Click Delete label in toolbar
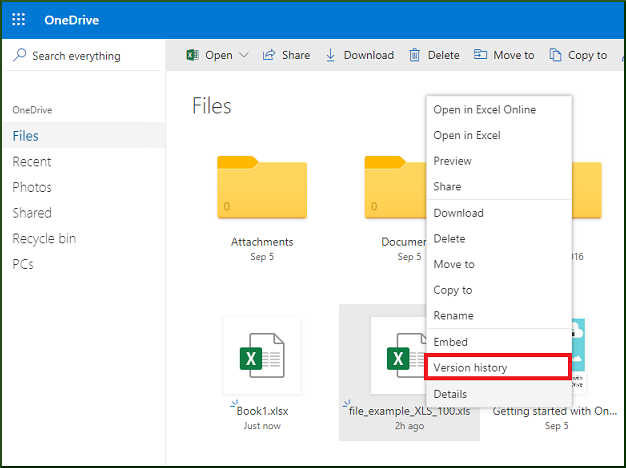The height and width of the screenshot is (468, 626). [x=444, y=55]
